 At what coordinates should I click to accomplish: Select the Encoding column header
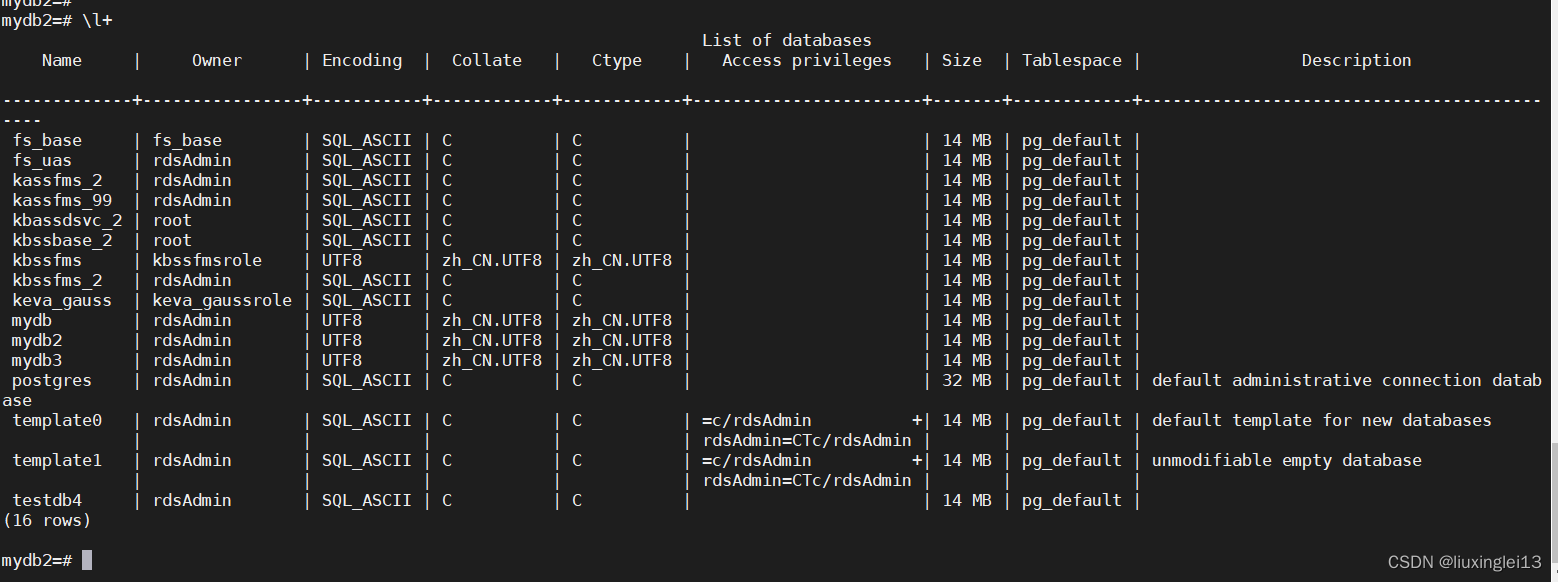click(x=362, y=60)
